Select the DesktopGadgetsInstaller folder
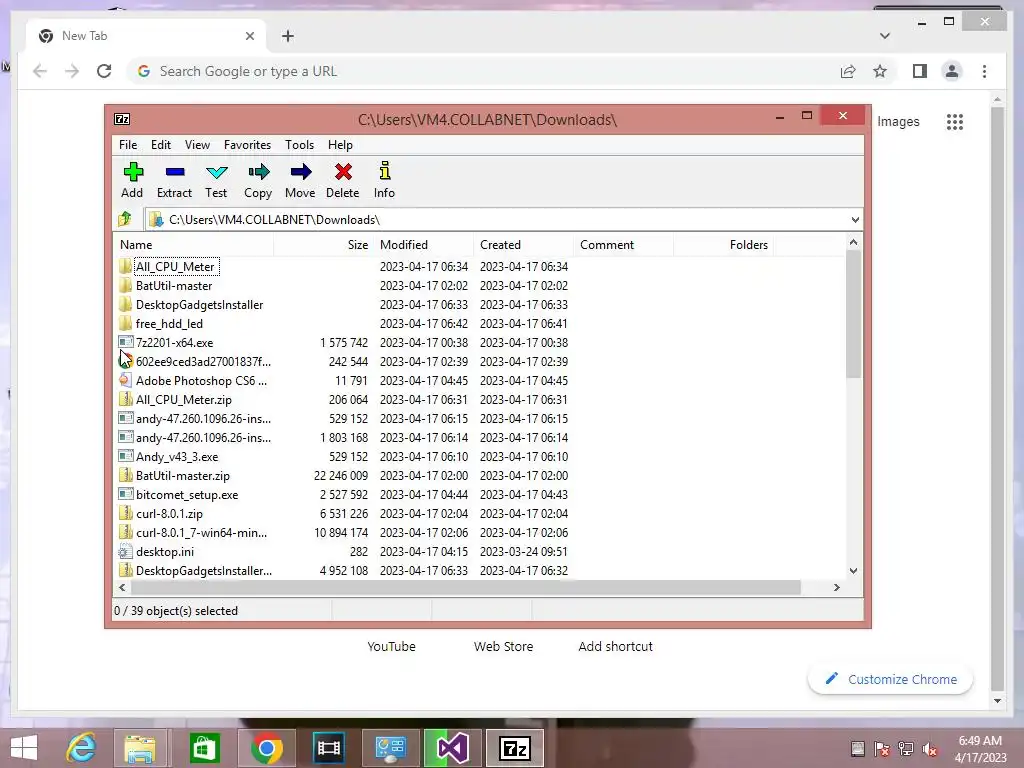1024x768 pixels. (199, 304)
